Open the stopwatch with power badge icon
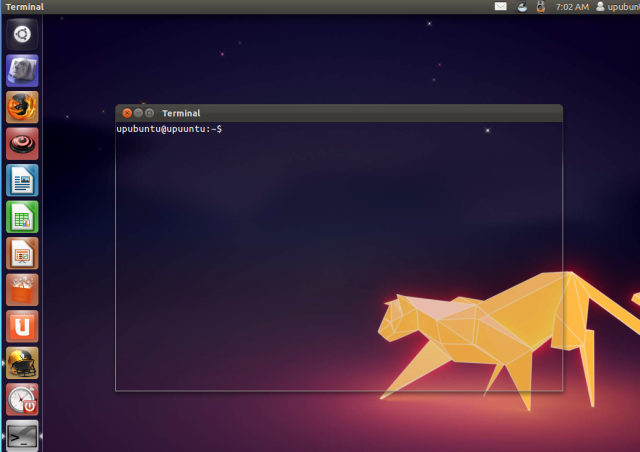The image size is (640, 452). (x=22, y=399)
